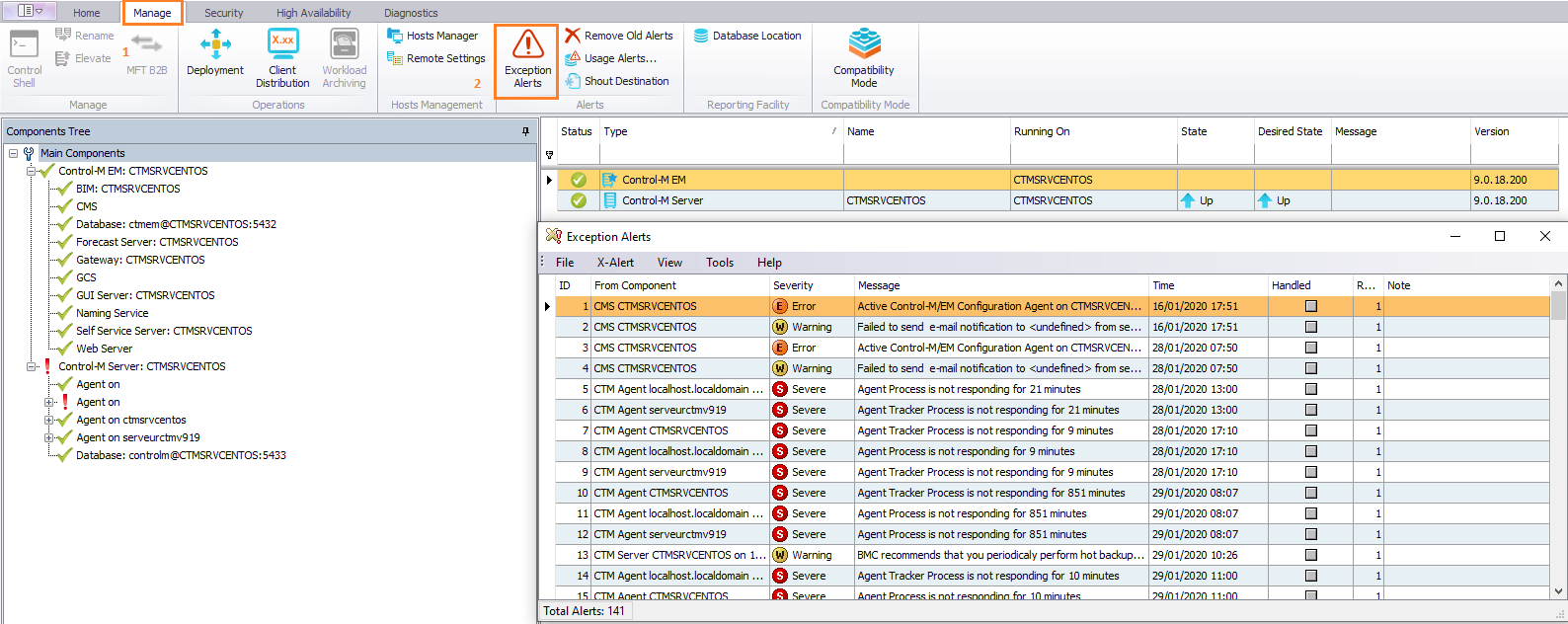
Task: Open the High Availability tab
Action: 313,13
